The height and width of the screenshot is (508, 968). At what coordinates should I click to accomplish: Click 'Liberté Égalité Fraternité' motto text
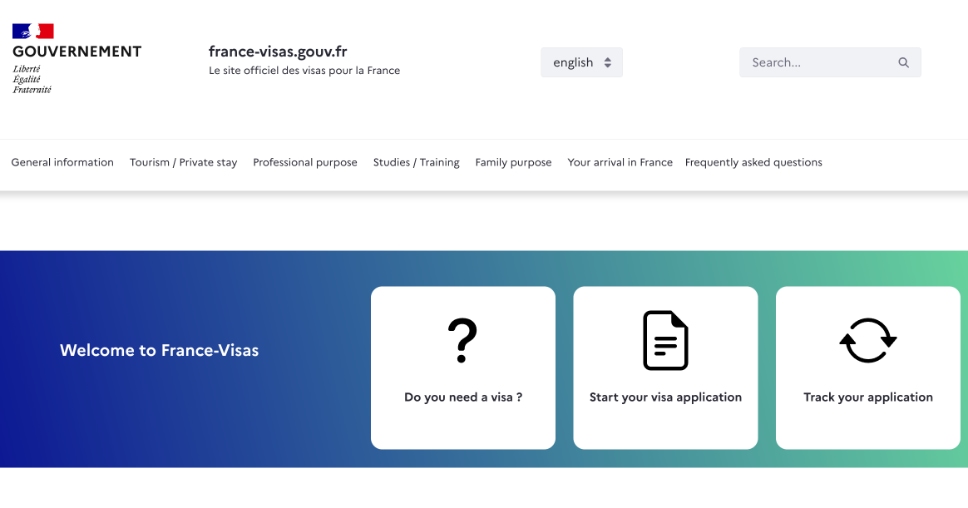32,79
